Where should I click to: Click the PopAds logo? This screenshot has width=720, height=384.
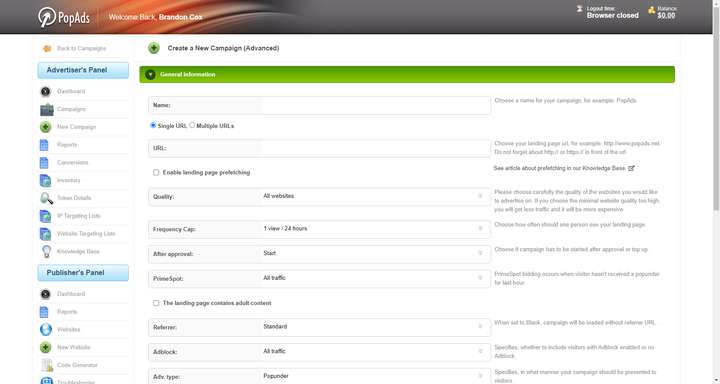tap(63, 17)
